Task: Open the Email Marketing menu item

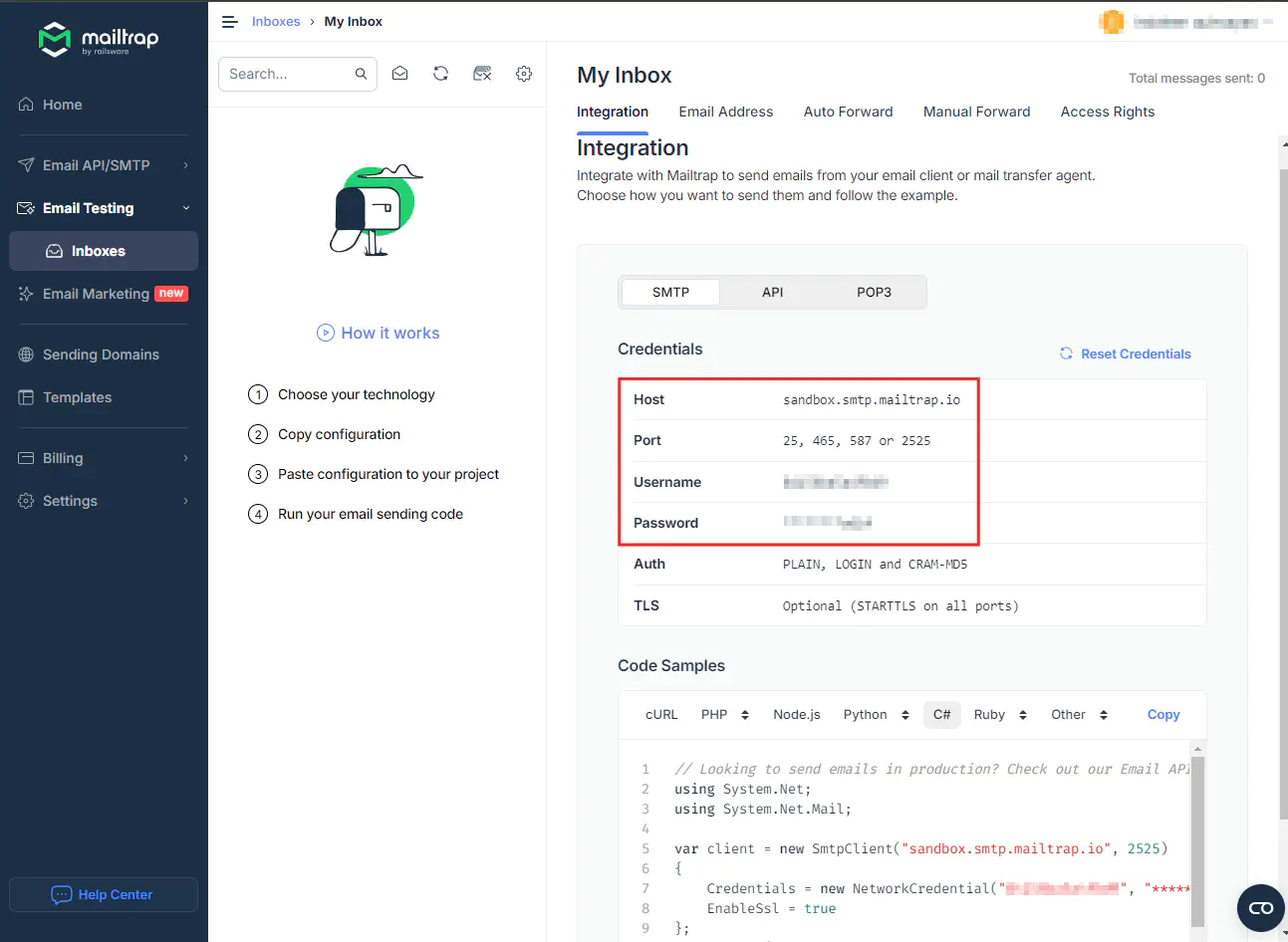Action: pos(104,294)
